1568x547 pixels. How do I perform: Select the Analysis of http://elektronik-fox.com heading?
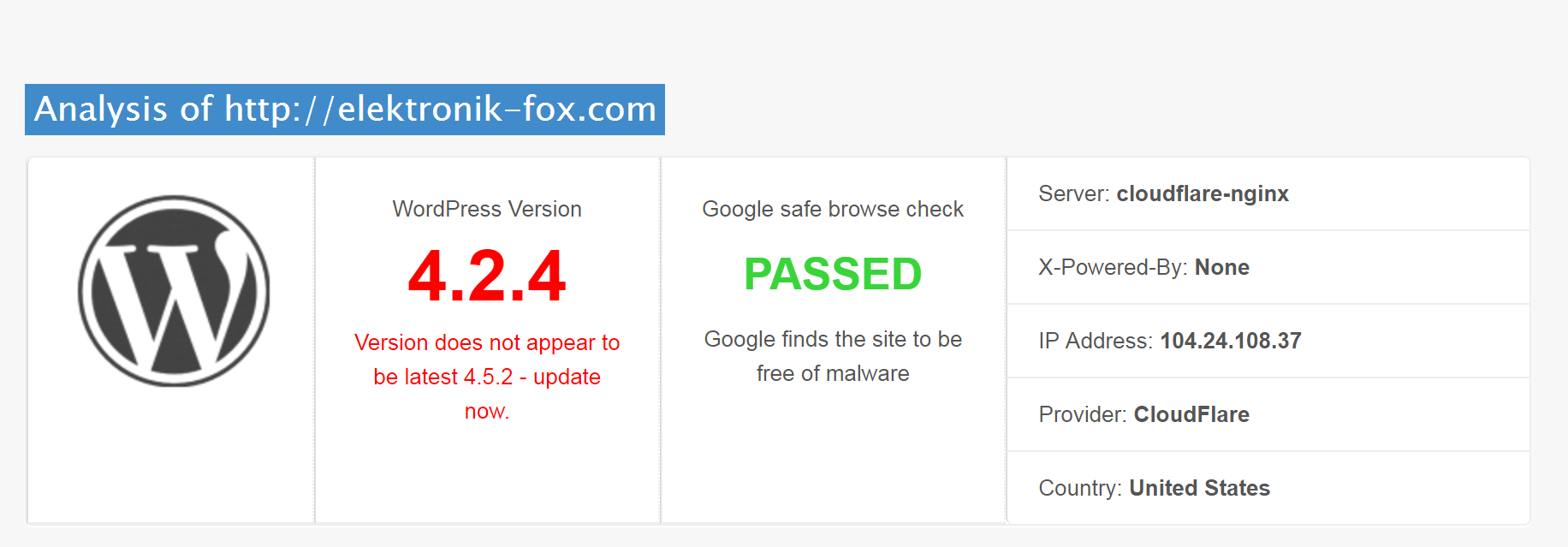click(345, 110)
